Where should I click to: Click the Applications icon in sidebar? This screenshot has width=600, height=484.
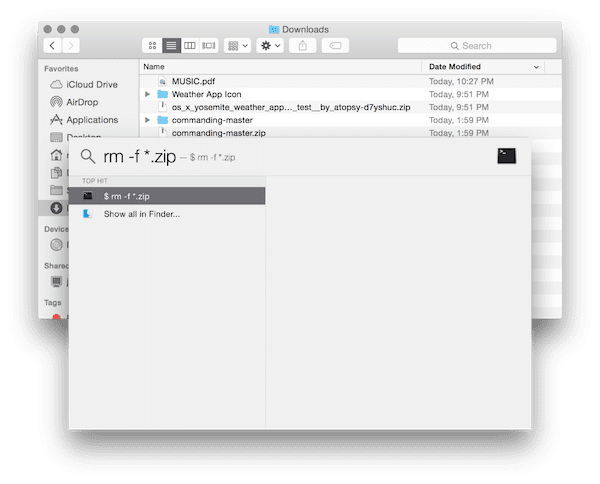point(56,120)
